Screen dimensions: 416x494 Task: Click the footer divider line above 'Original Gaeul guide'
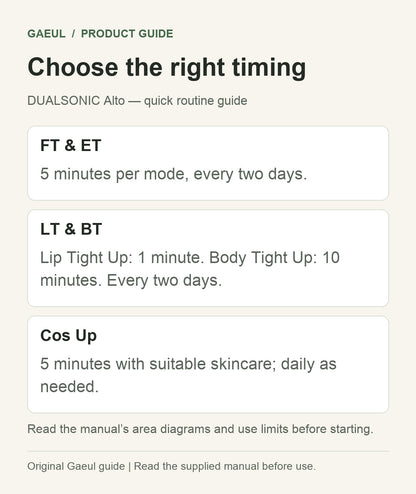coord(208,451)
